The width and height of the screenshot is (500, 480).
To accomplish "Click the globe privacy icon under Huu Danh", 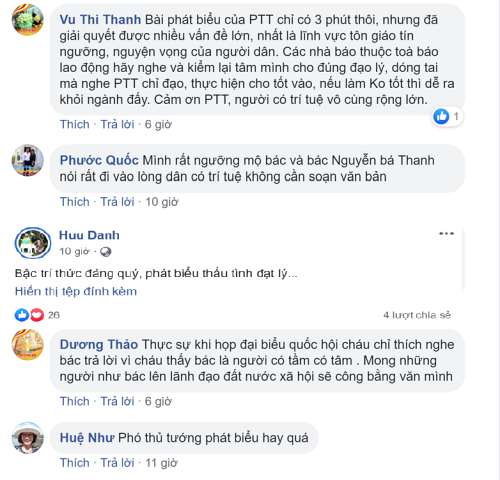I will pyautogui.click(x=105, y=252).
